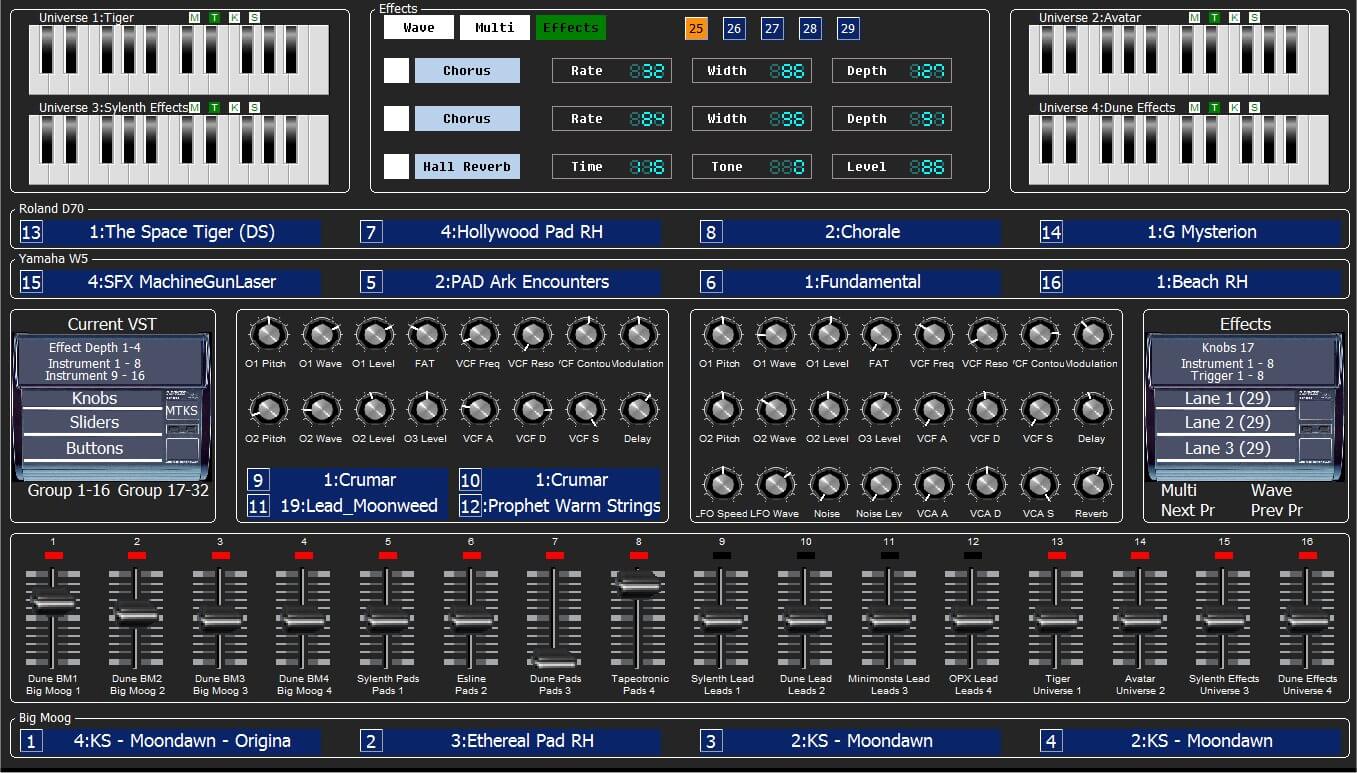Image resolution: width=1357 pixels, height=773 pixels.
Task: Click the VCA D knob
Action: click(985, 485)
